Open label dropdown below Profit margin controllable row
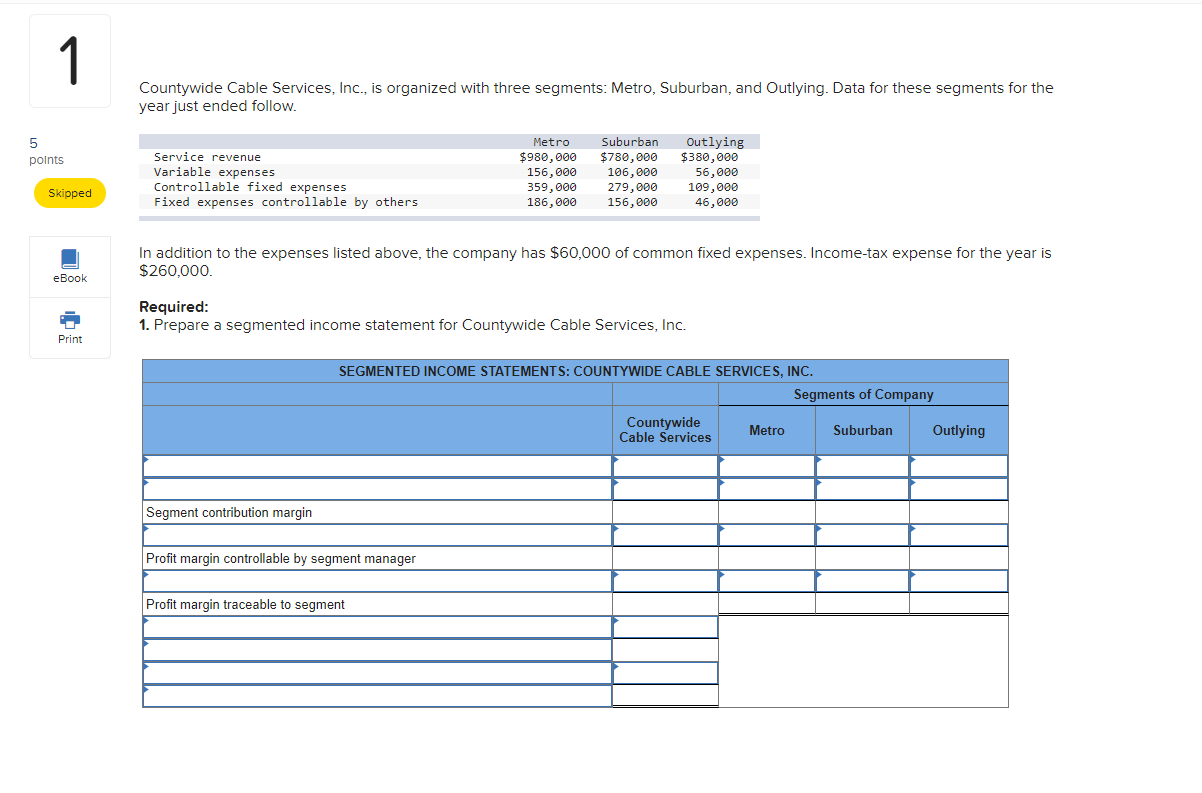1202x793 pixels. (377, 581)
